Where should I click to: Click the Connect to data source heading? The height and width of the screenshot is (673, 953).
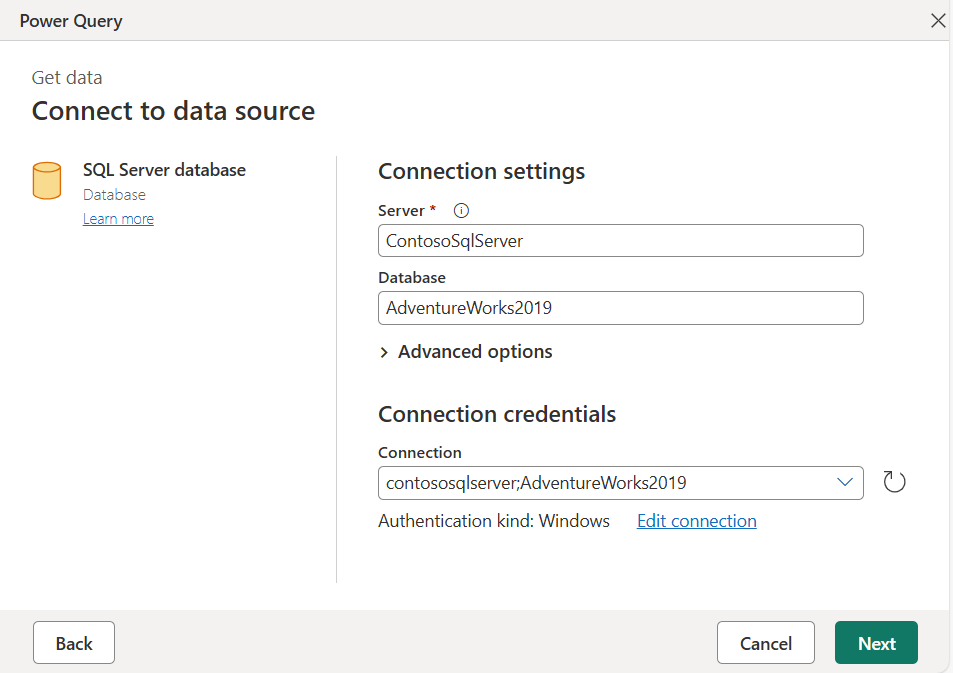coord(172,110)
